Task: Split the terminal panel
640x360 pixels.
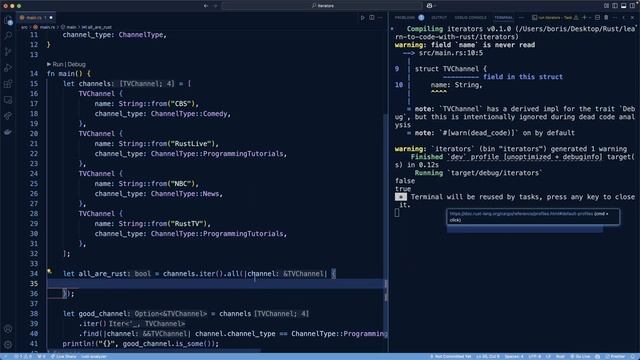Action: pos(597,18)
